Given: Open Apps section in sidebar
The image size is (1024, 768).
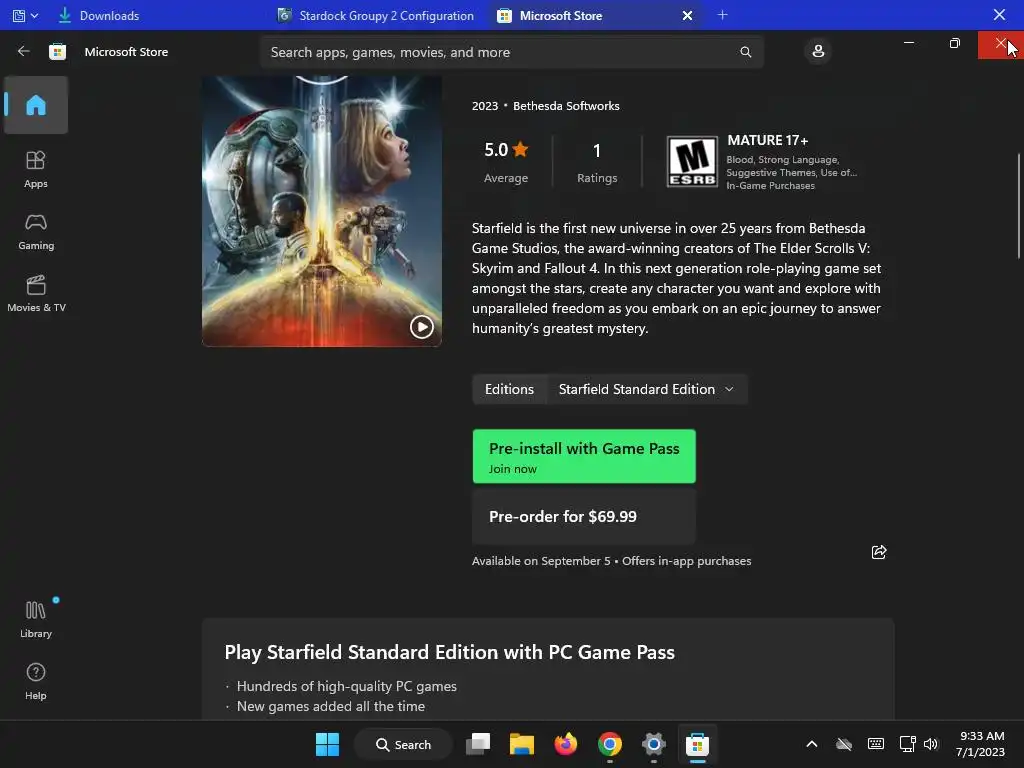Looking at the screenshot, I should pos(36,170).
